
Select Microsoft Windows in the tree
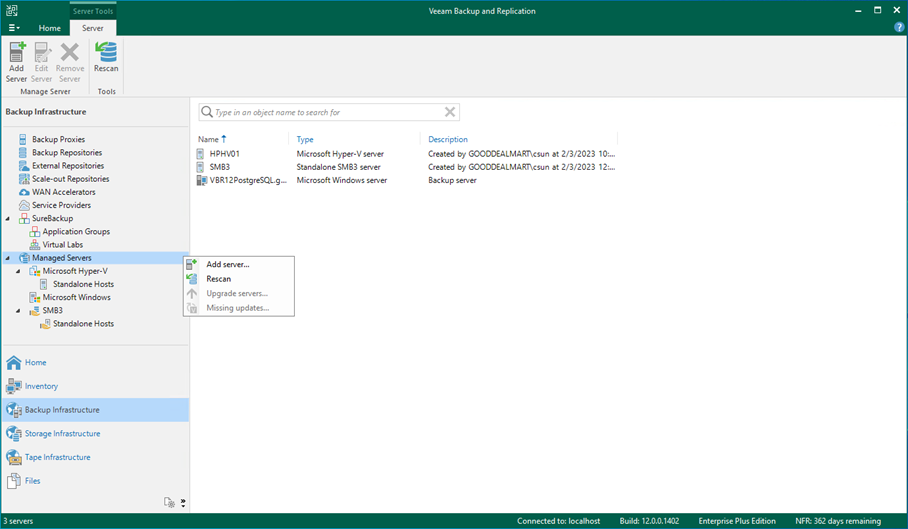76,297
